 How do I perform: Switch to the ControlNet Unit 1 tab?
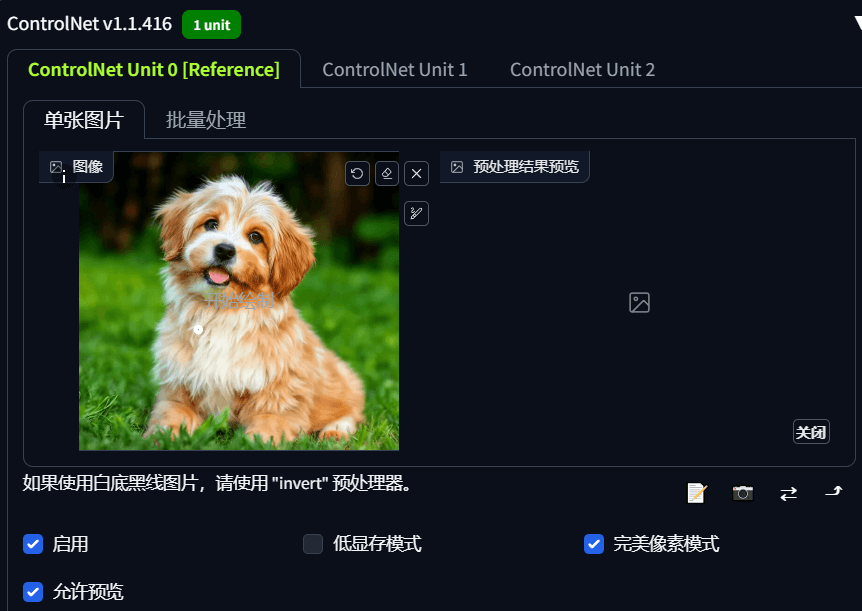click(x=395, y=70)
